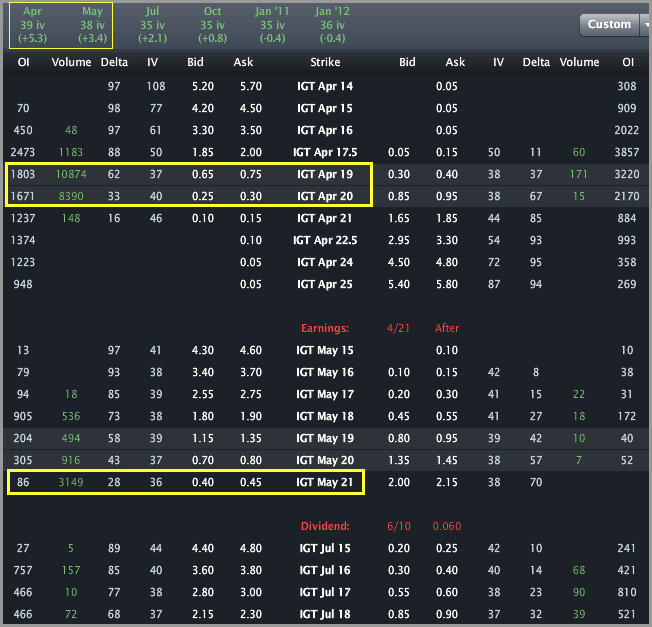Click the Apr 19 put volume 171
Viewport: 652px width, 627px height.
point(579,174)
